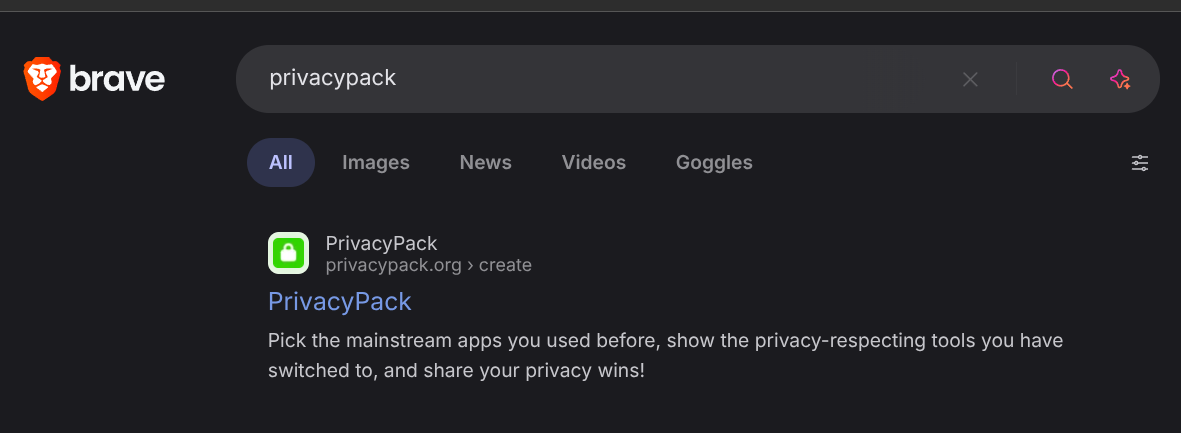
Task: Clear the search query with X
Action: click(970, 79)
